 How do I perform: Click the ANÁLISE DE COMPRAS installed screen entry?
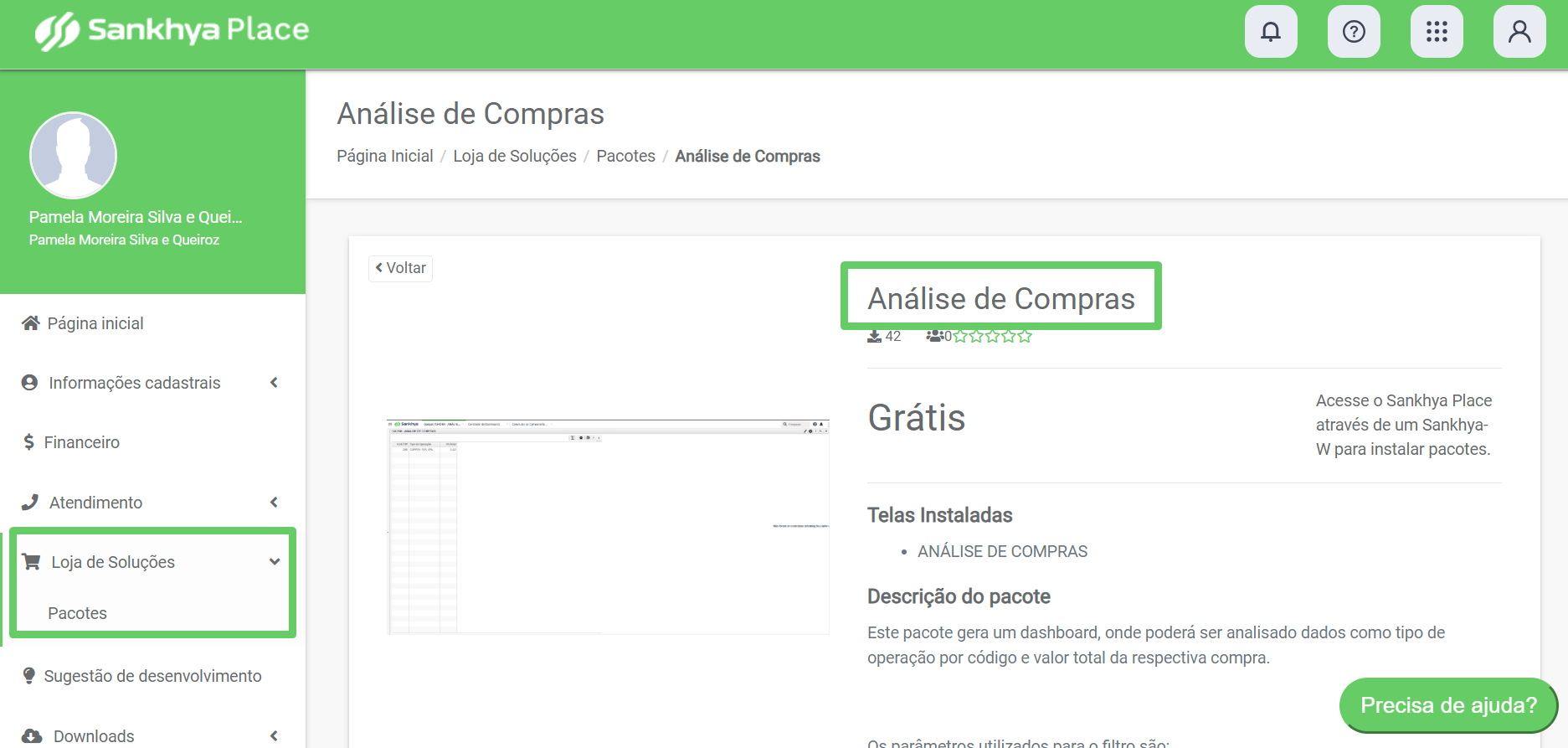pyautogui.click(x=1002, y=551)
